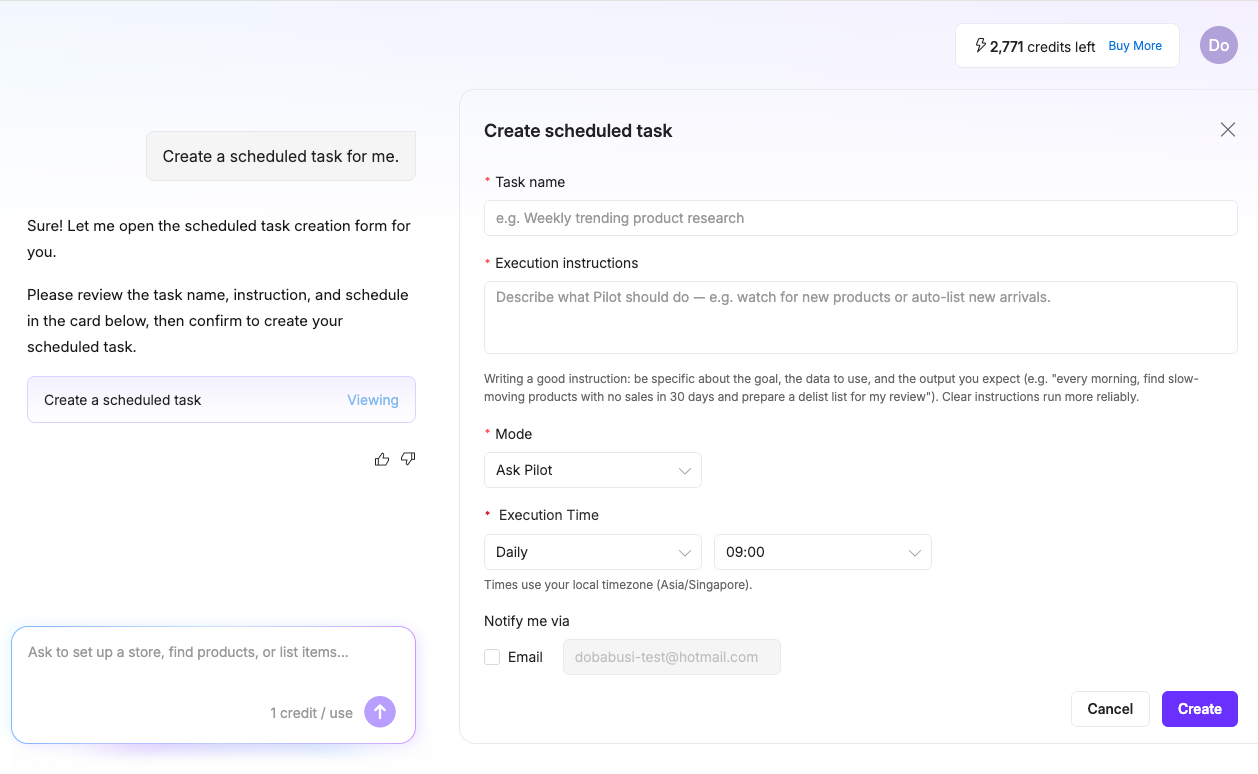1258x774 pixels.
Task: Open the Do user avatar menu
Action: click(x=1219, y=45)
